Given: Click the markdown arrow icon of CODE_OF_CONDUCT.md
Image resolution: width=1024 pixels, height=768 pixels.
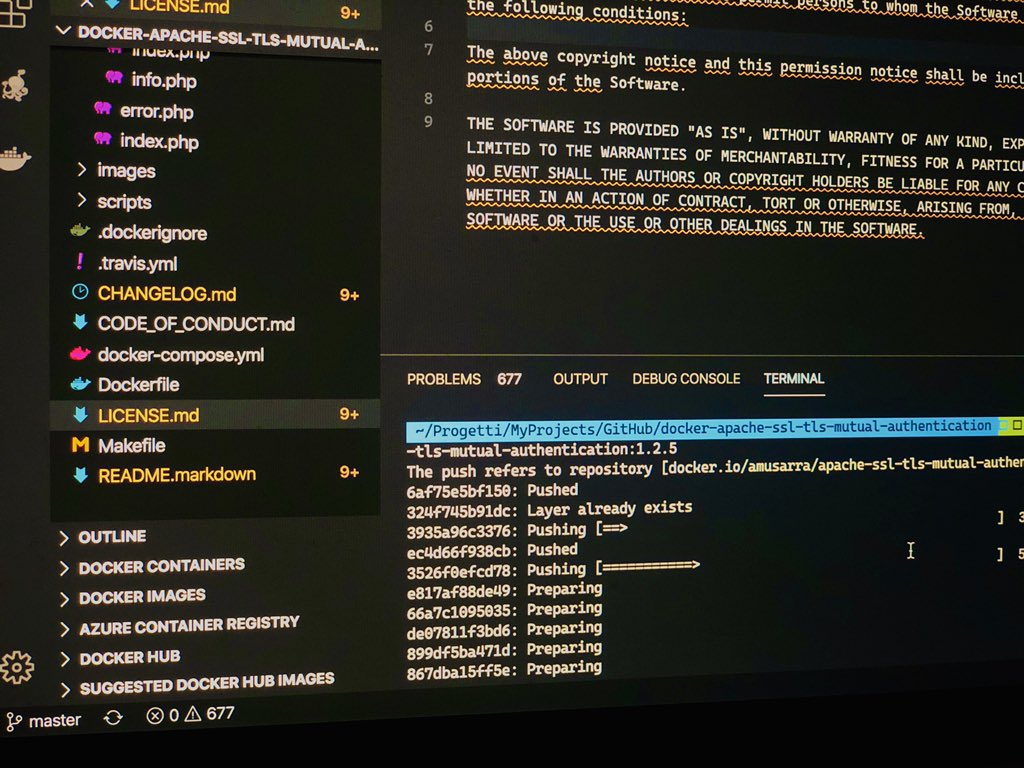Looking at the screenshot, I should [x=80, y=322].
